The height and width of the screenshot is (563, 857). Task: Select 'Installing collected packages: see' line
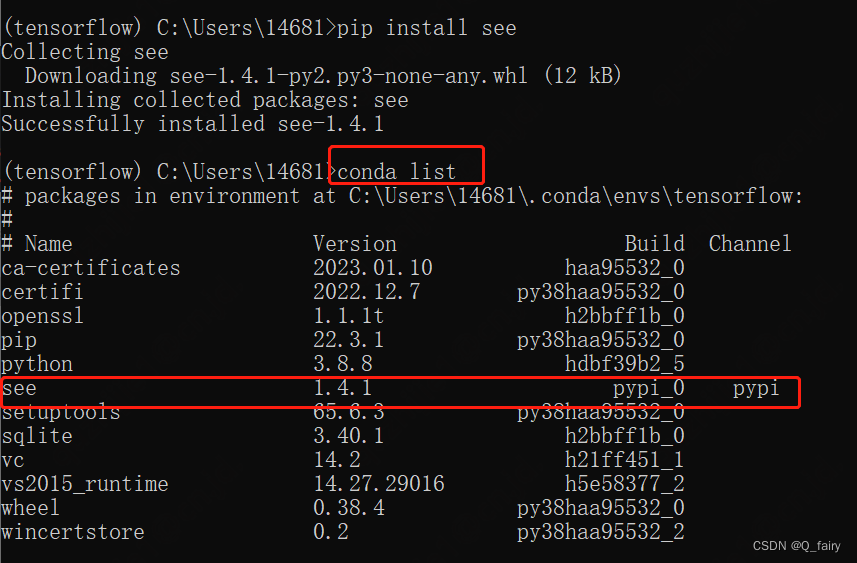(205, 100)
